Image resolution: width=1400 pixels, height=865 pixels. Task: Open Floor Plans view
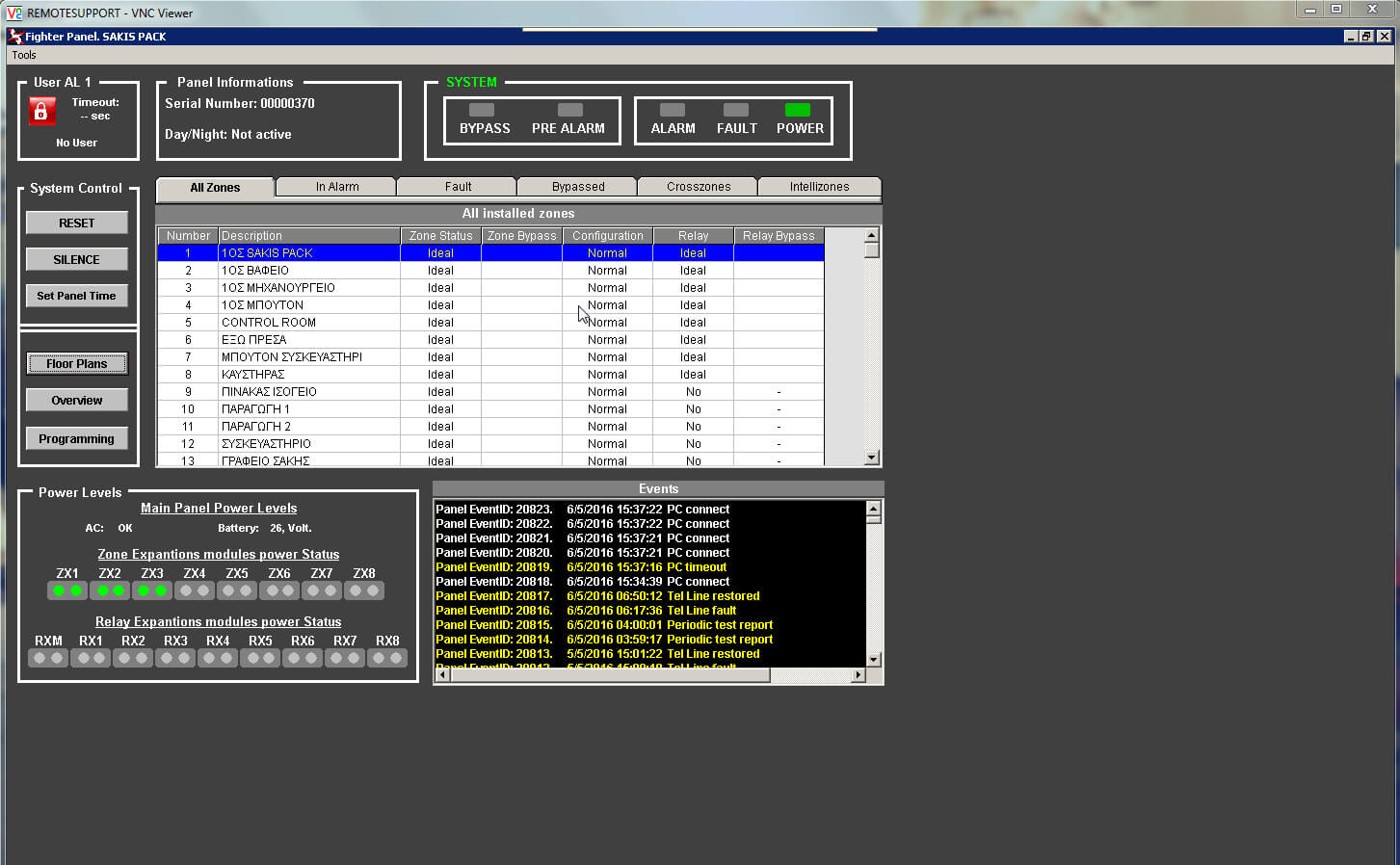tap(77, 363)
